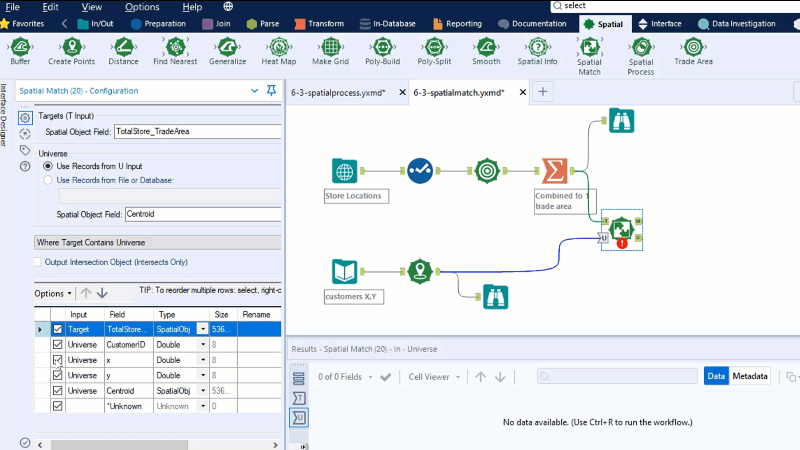The width and height of the screenshot is (800, 450).
Task: Click the Store Locations input node
Action: point(344,170)
